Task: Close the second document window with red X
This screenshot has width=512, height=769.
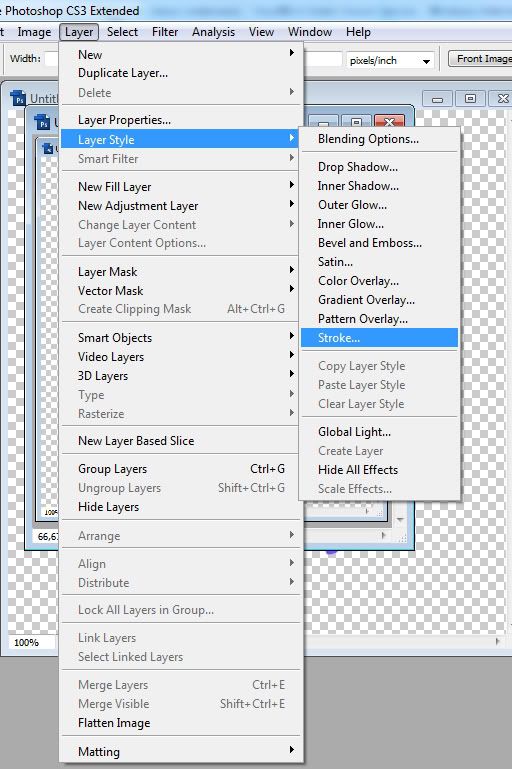Action: click(389, 122)
